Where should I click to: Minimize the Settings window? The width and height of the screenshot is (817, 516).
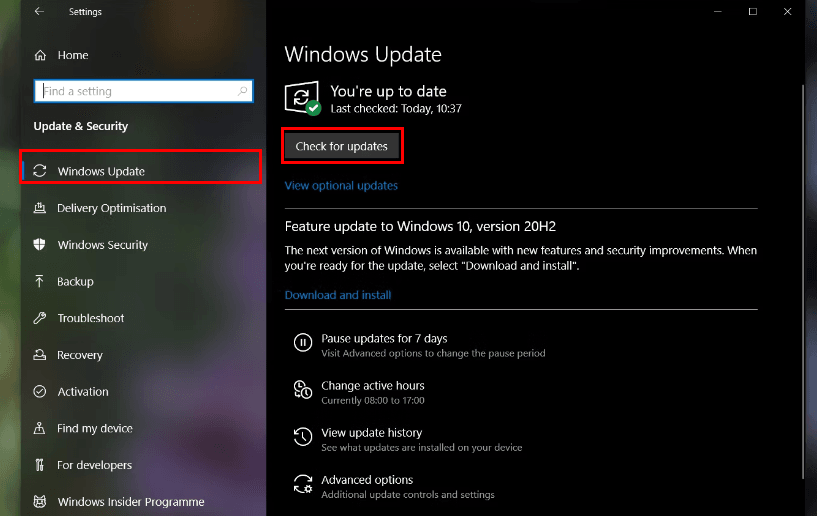[717, 11]
